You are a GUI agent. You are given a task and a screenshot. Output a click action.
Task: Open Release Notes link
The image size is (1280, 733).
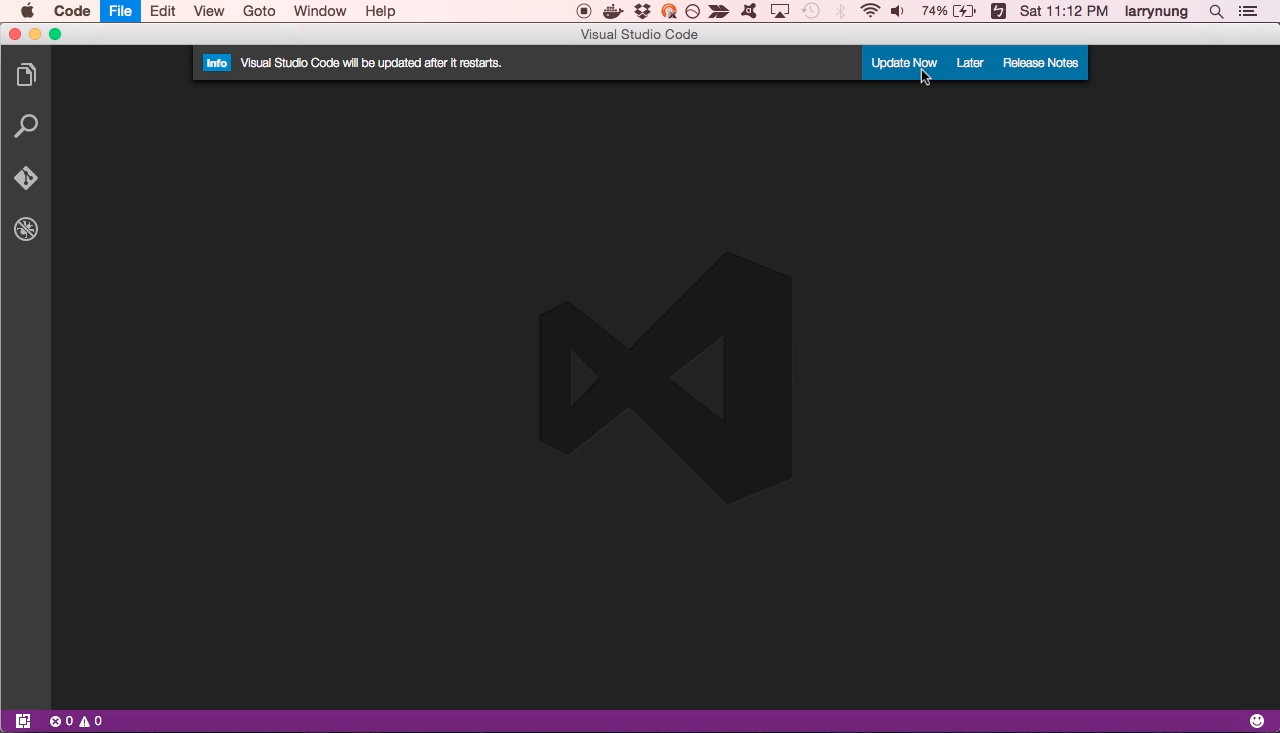(x=1040, y=63)
